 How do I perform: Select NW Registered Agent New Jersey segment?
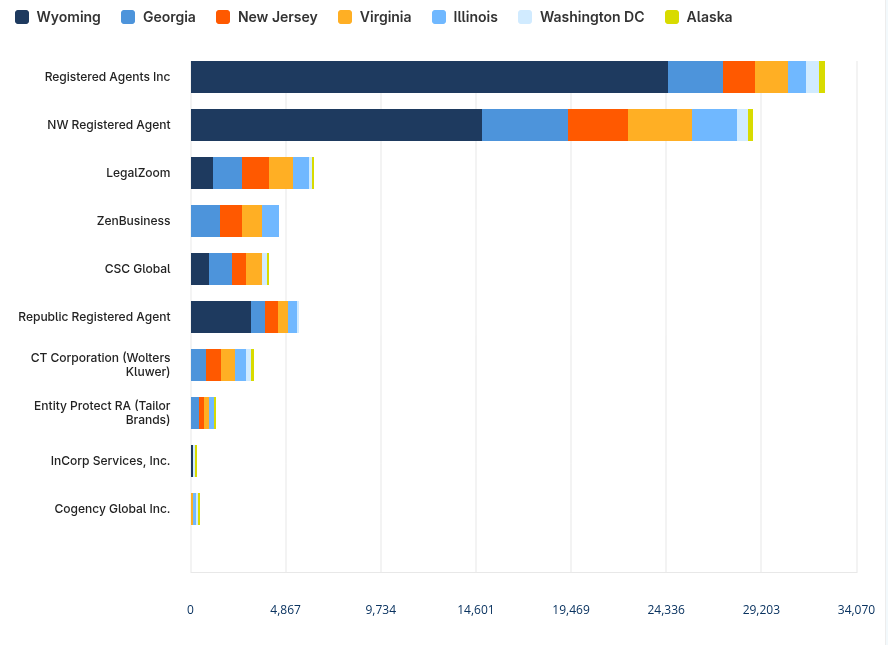click(x=598, y=125)
